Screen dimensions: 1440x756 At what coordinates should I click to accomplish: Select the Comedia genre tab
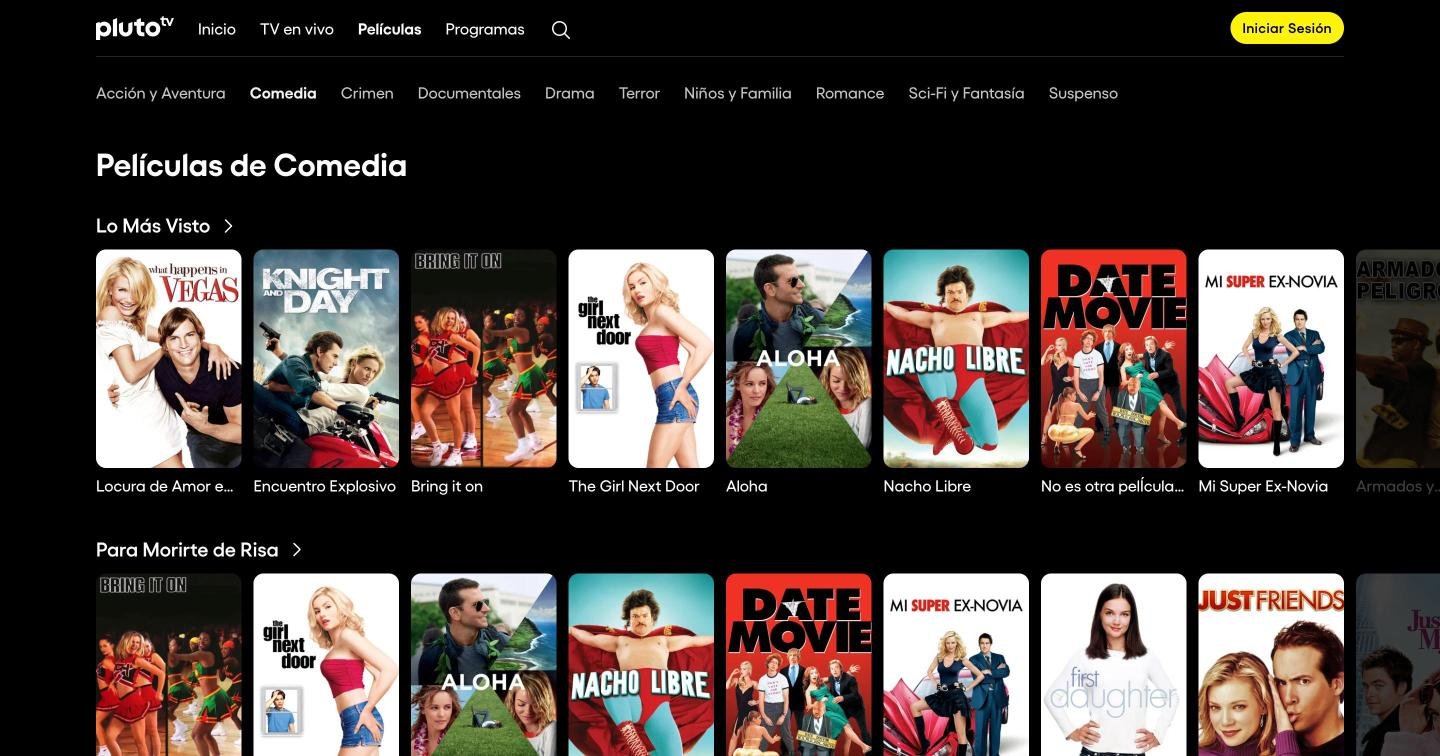click(283, 93)
